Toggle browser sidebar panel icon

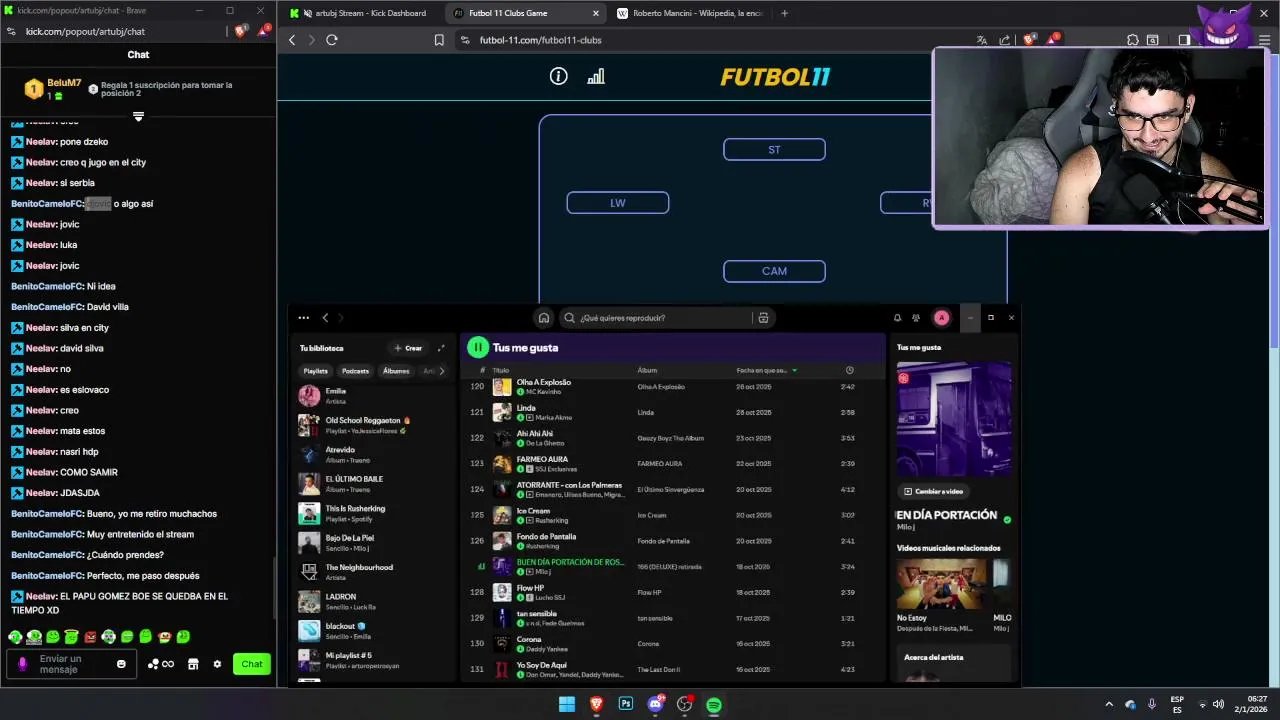tap(1184, 40)
